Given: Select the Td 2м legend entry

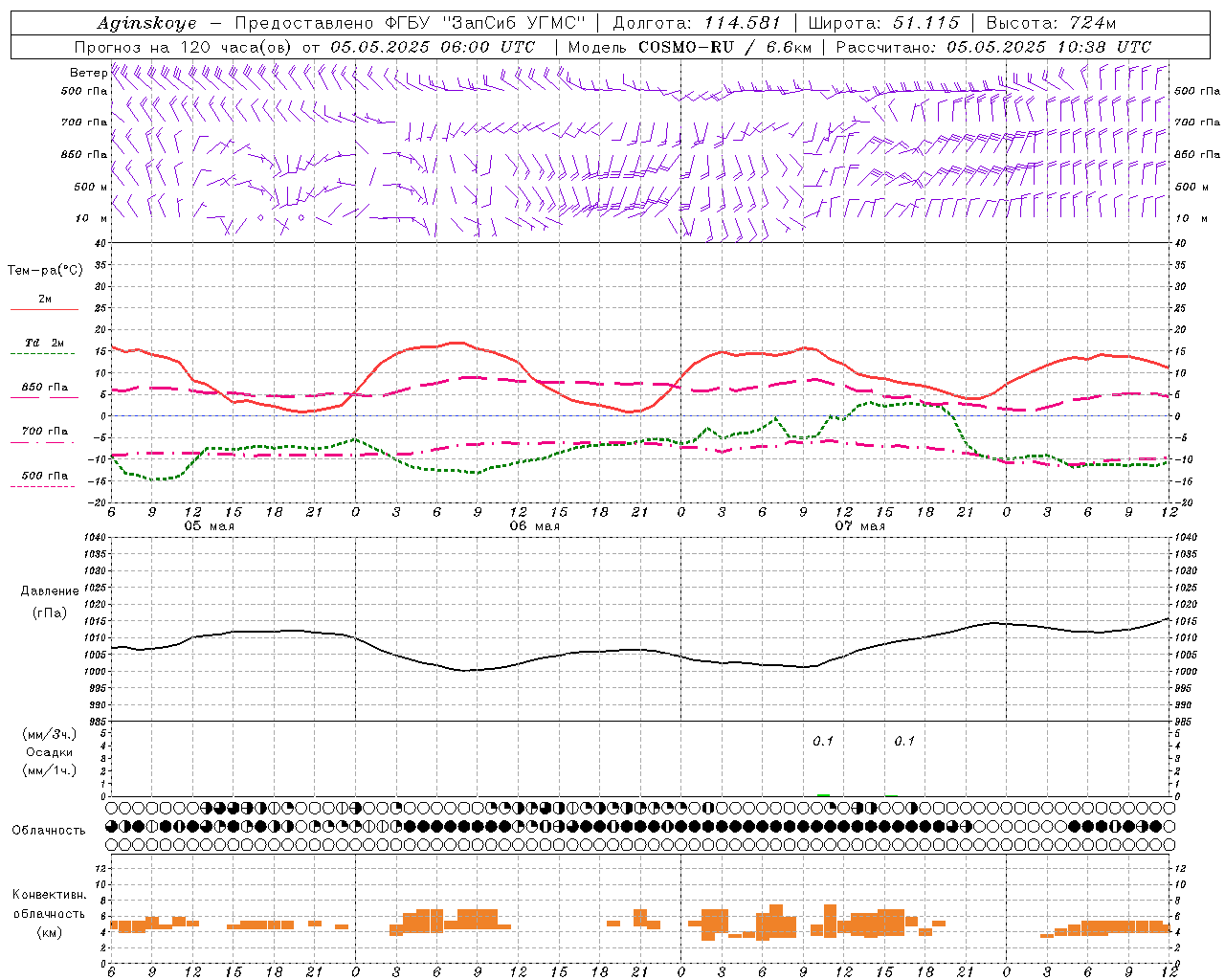Looking at the screenshot, I should pos(45,343).
